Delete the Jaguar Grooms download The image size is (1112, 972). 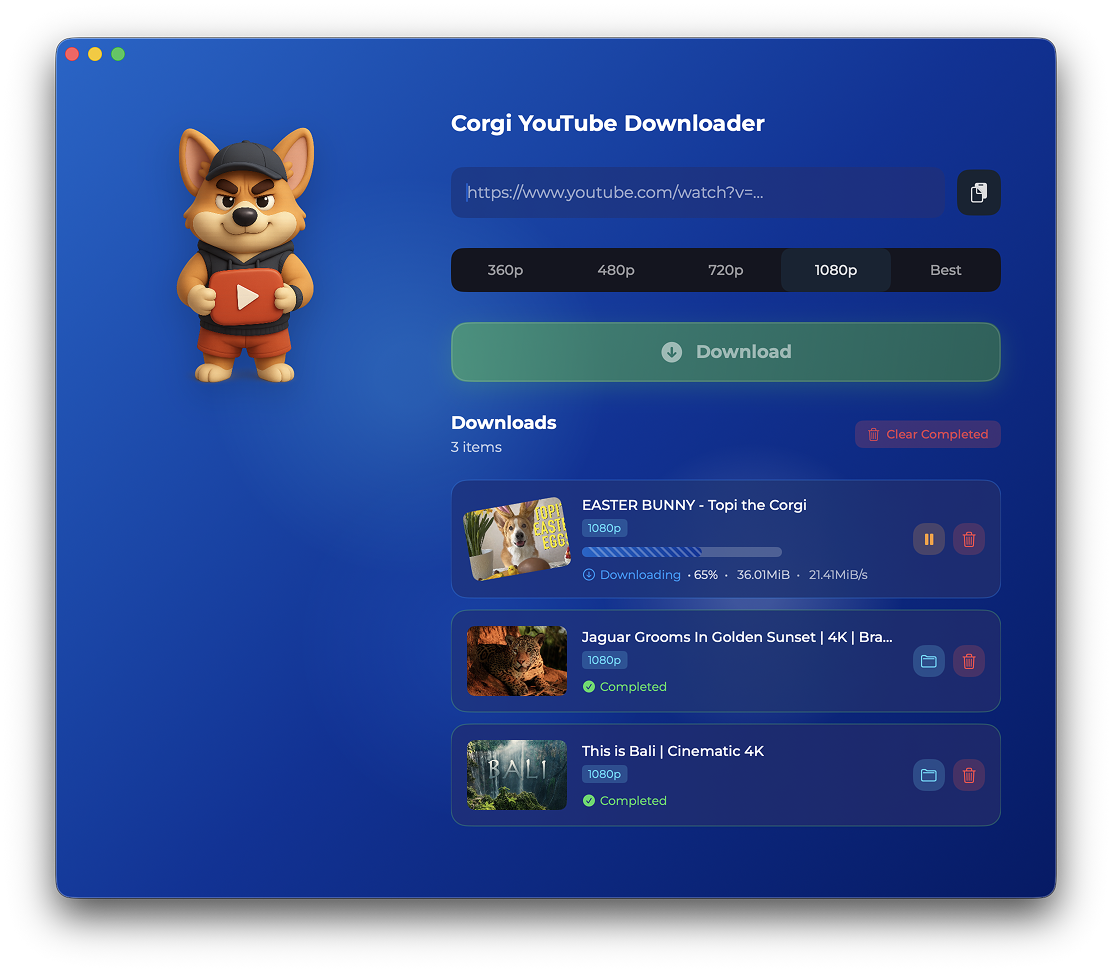[968, 661]
